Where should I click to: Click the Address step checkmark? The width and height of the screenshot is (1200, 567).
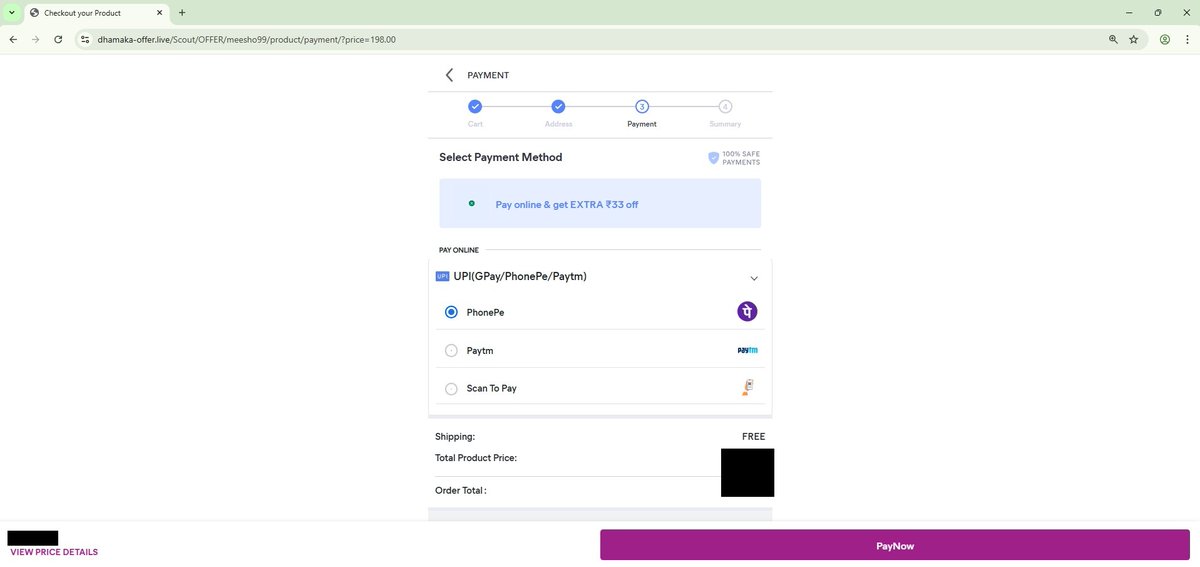pyautogui.click(x=558, y=106)
